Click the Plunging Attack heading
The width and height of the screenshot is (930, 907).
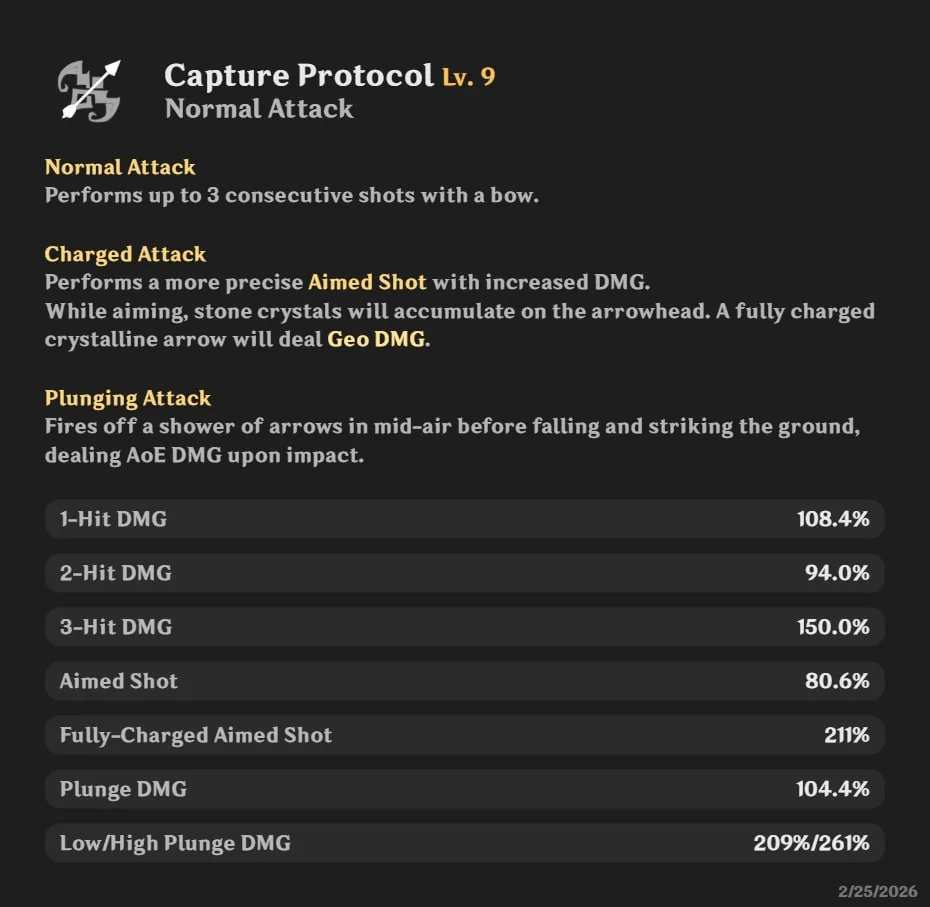coord(128,398)
